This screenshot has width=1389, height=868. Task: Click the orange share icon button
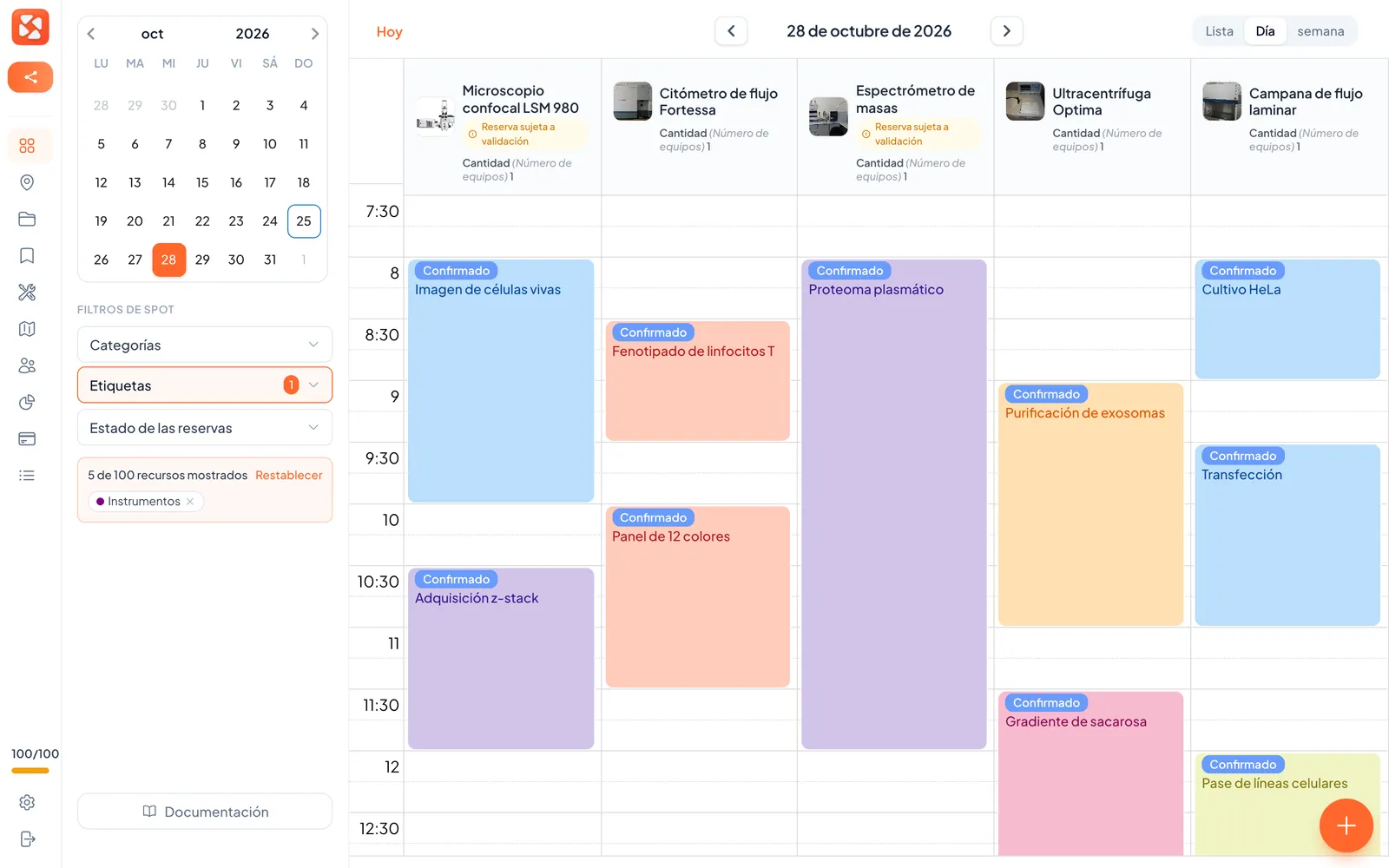pyautogui.click(x=30, y=77)
